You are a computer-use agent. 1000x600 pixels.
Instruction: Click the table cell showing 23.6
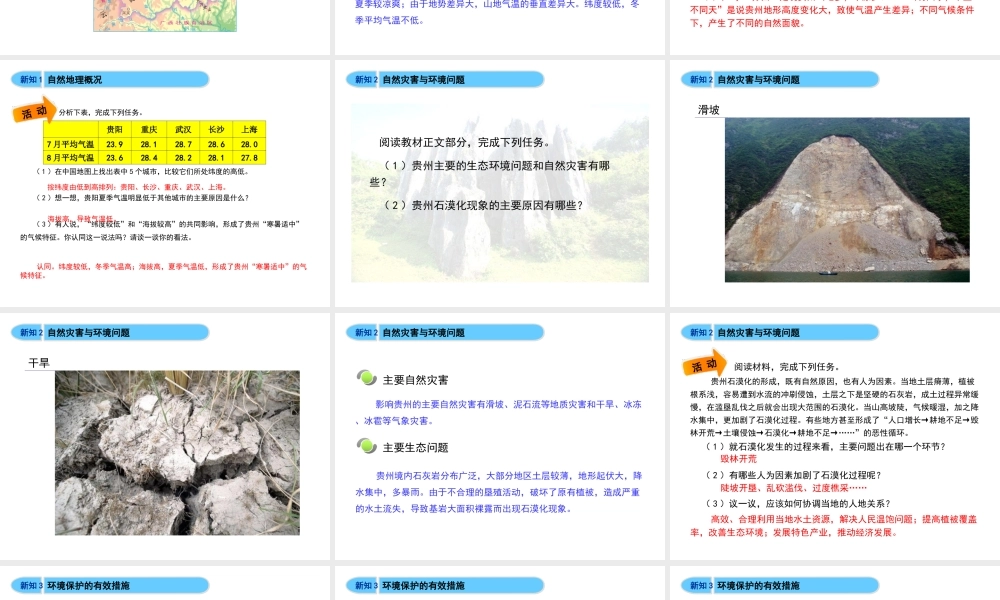coord(115,157)
